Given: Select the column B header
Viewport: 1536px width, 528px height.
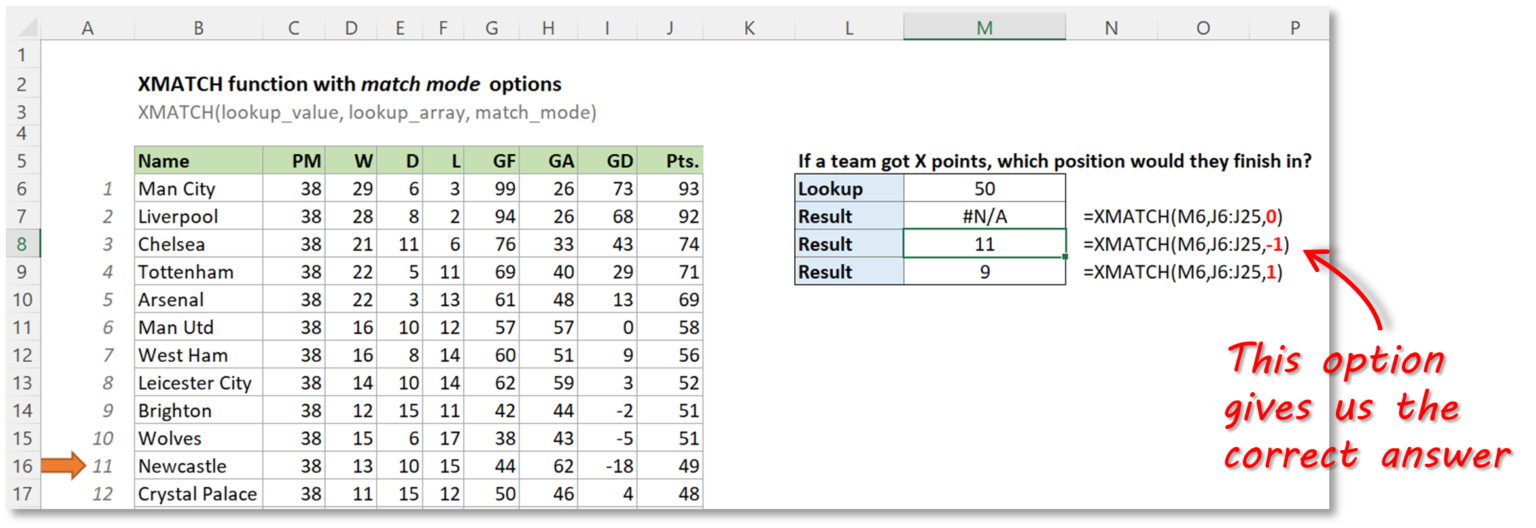Looking at the screenshot, I should pyautogui.click(x=198, y=29).
